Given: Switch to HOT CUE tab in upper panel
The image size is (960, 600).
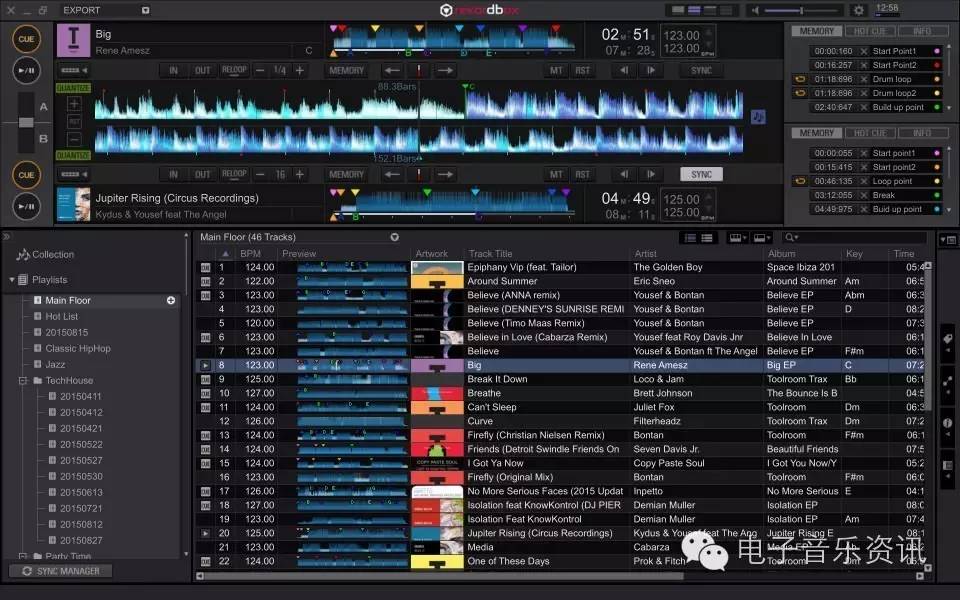Looking at the screenshot, I should pos(869,31).
